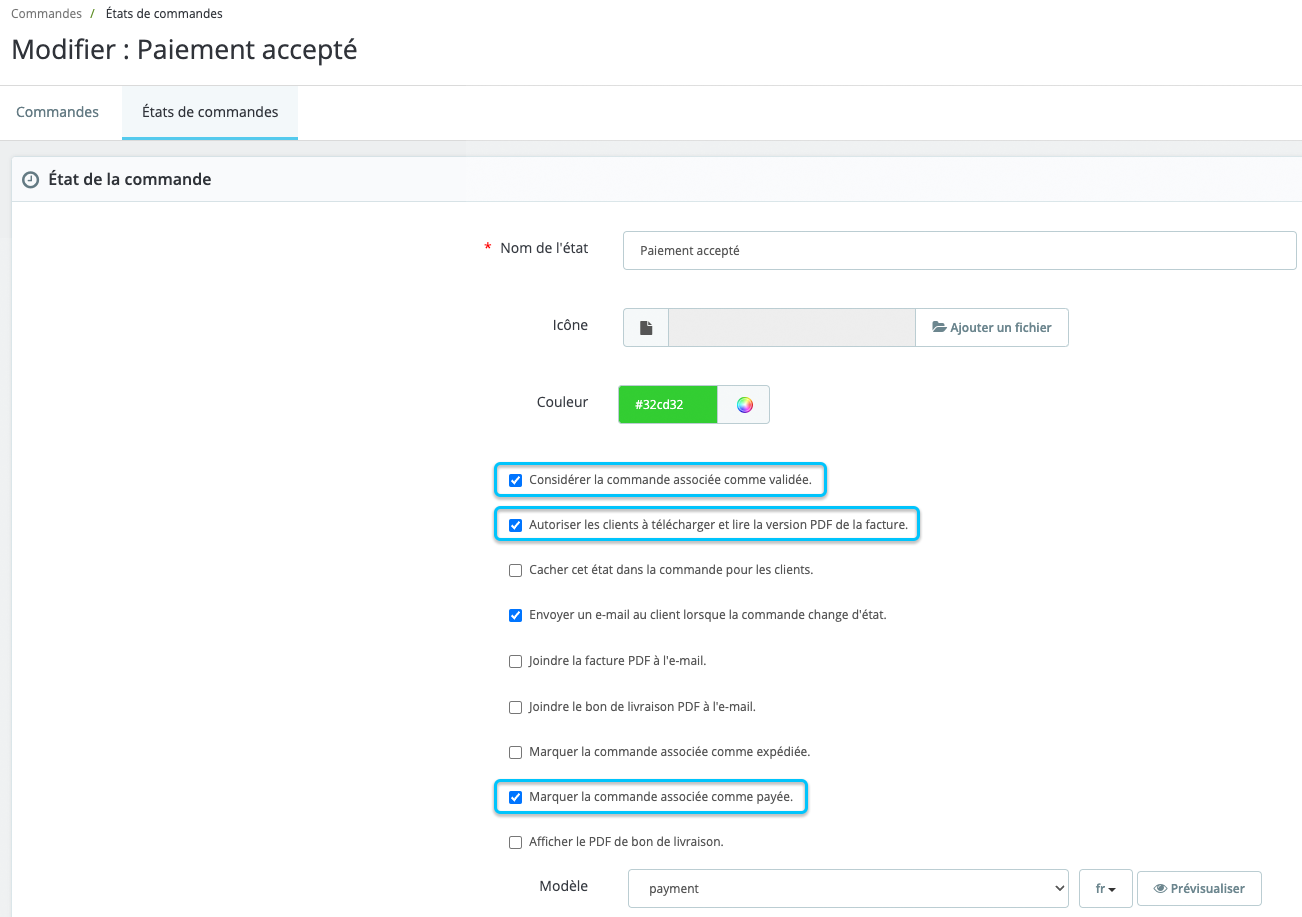Uncheck Marquer la commande associée comme payée
The height and width of the screenshot is (917, 1302).
coord(515,797)
